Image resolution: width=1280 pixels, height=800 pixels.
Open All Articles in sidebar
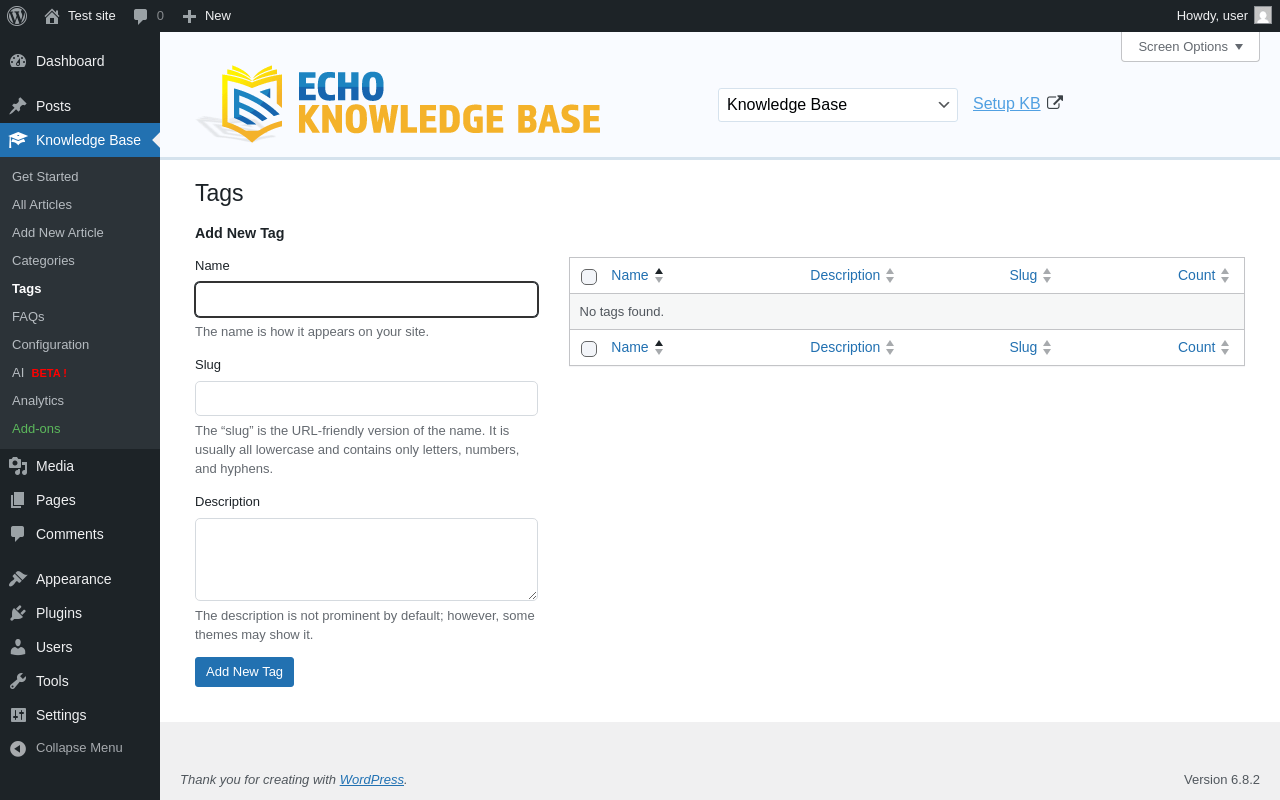coord(42,204)
